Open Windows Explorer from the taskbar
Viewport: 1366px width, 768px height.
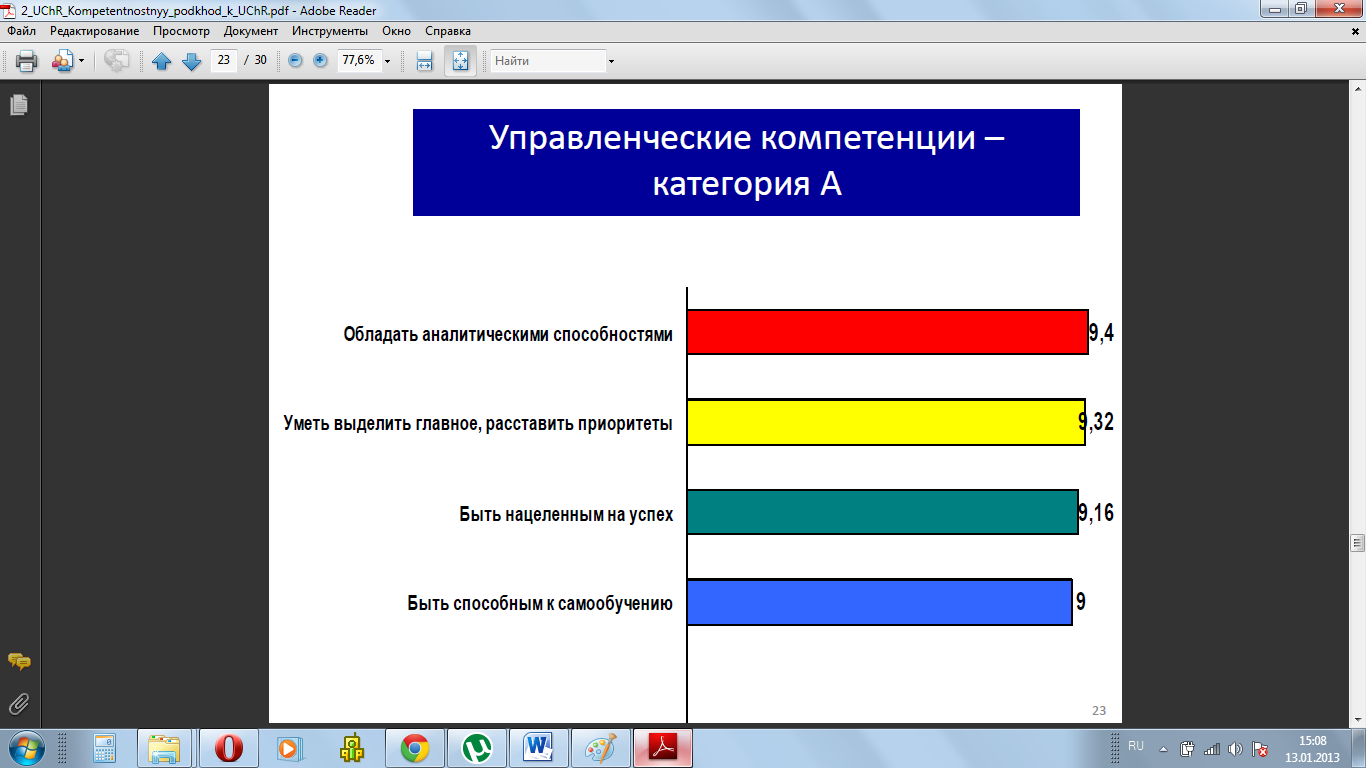pos(164,748)
